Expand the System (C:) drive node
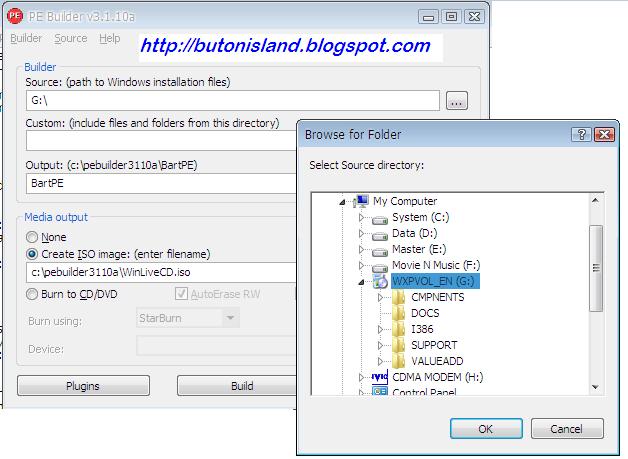Image resolution: width=628 pixels, height=459 pixels. [361, 217]
